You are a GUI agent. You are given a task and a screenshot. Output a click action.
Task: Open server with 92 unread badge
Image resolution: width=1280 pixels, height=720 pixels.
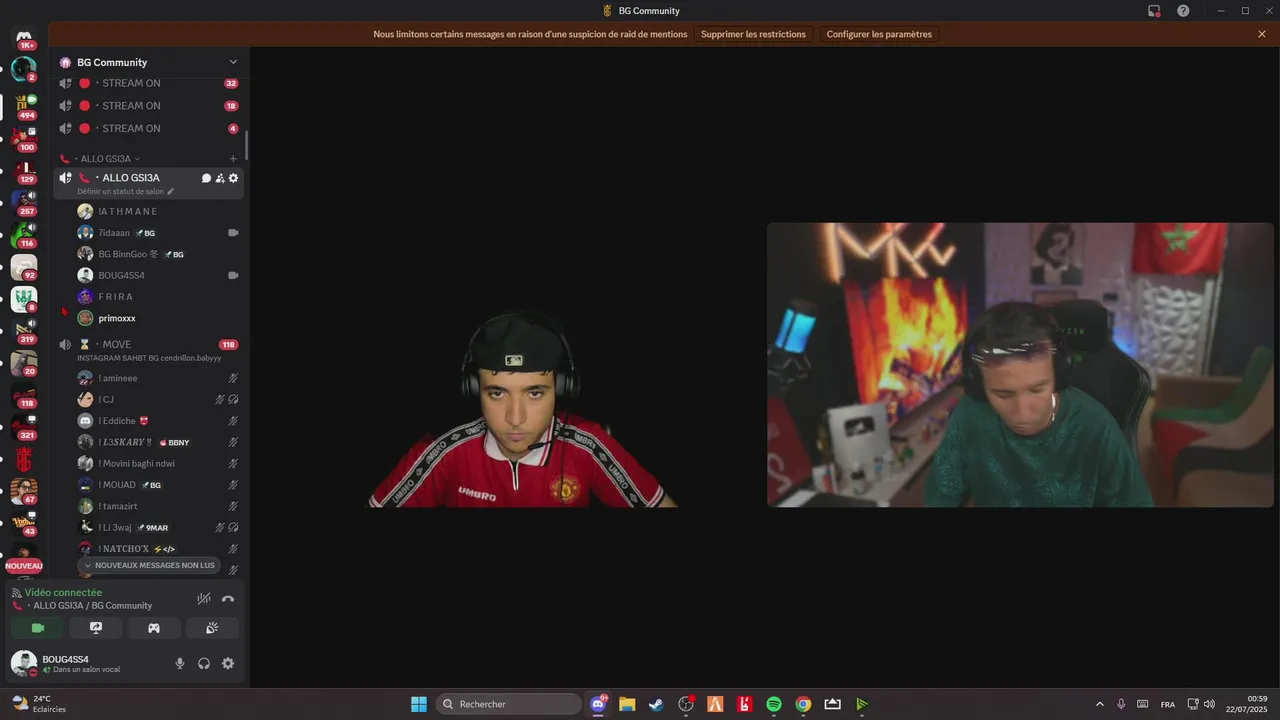[x=24, y=267]
